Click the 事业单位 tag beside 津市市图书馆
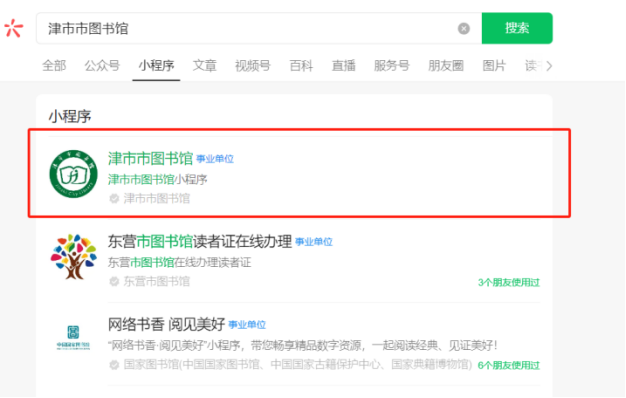This screenshot has height=398, width=626. tap(215, 159)
